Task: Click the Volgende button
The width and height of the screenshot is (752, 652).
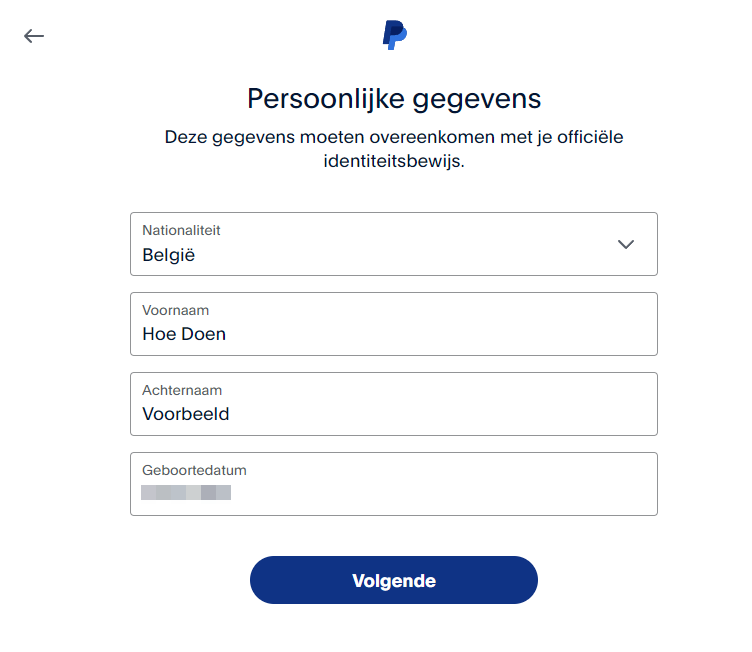Action: point(394,580)
